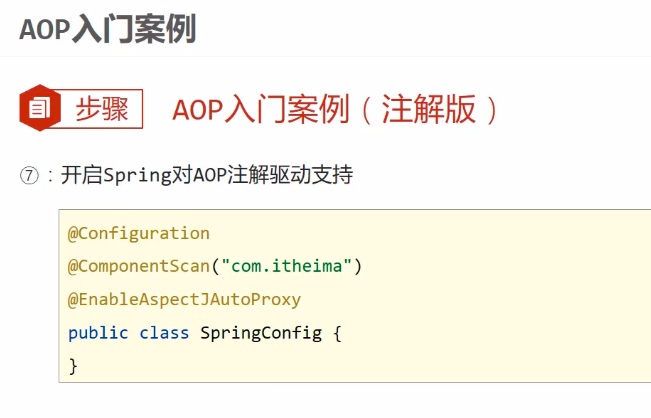Click the @EnableAspectJAutoProxy annotation
651x418 pixels.
pos(185,299)
